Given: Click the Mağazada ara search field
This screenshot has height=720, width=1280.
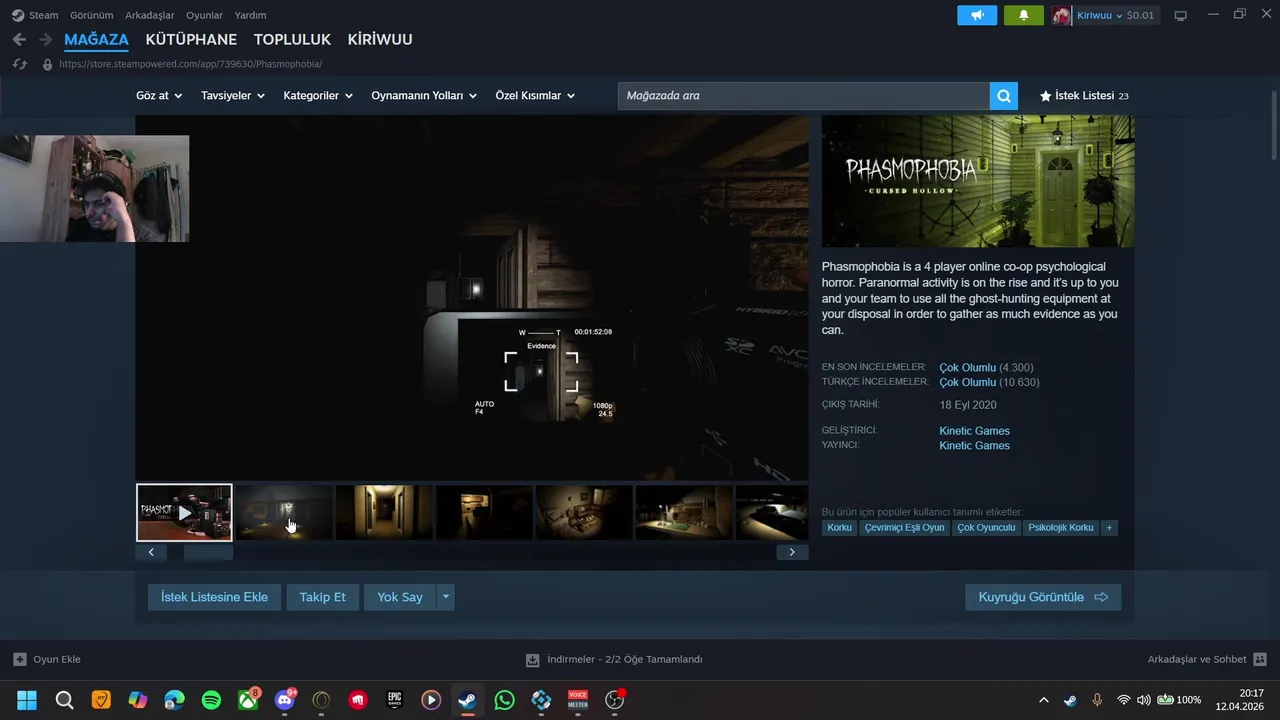Looking at the screenshot, I should [803, 96].
